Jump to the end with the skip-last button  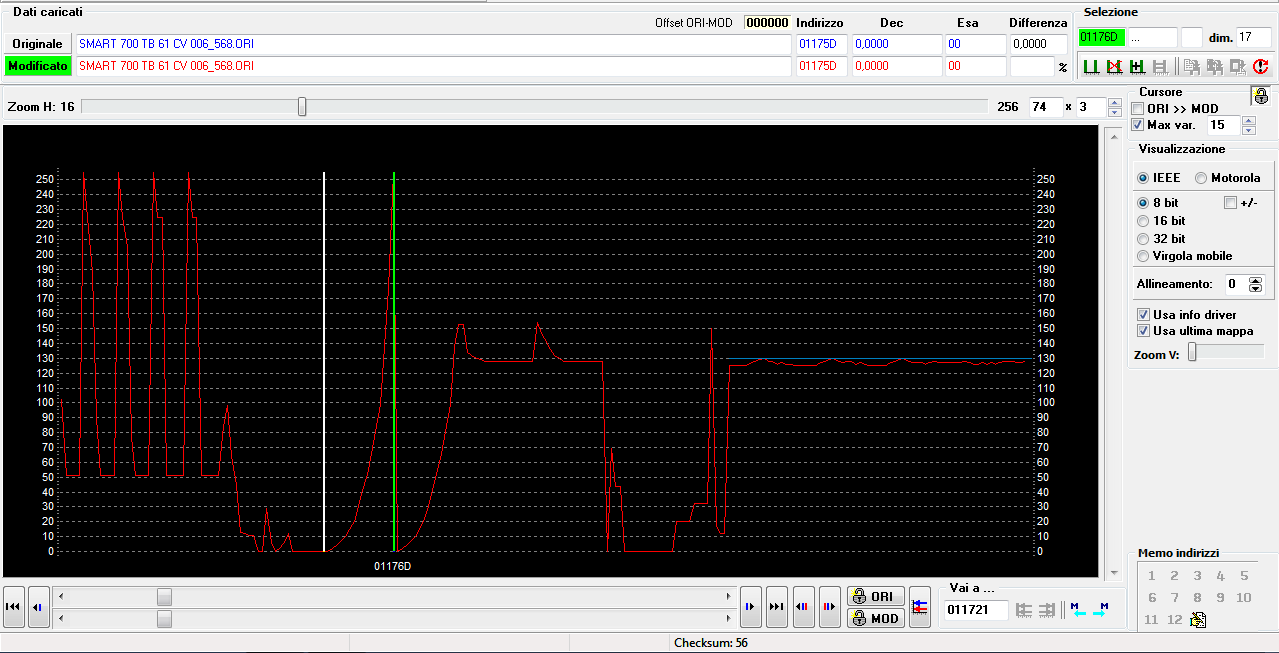click(777, 607)
